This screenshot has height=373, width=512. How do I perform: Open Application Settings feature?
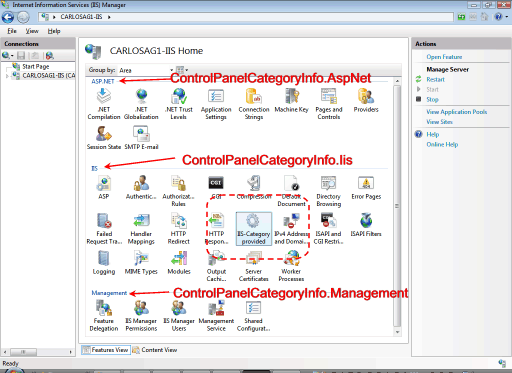tap(216, 104)
